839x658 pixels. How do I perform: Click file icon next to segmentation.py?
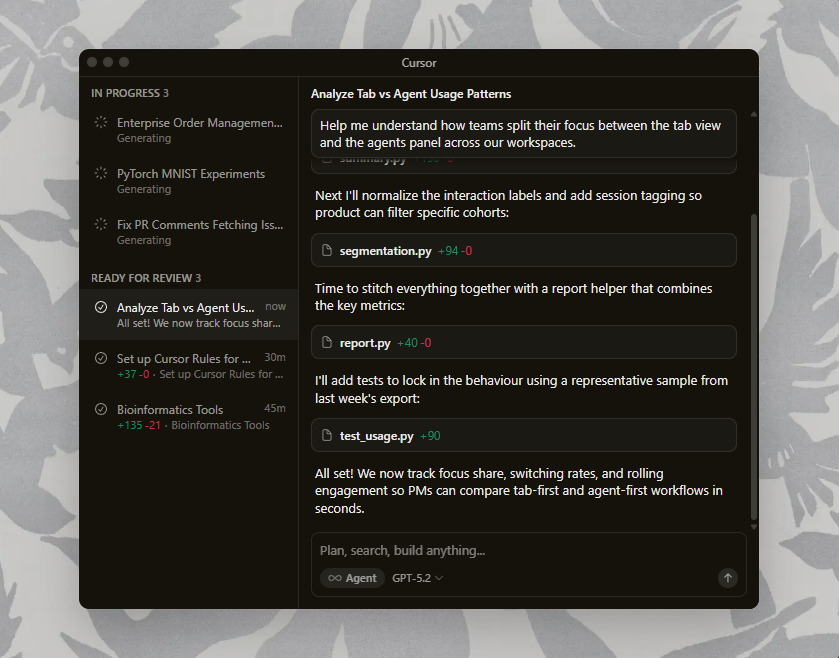coord(326,250)
